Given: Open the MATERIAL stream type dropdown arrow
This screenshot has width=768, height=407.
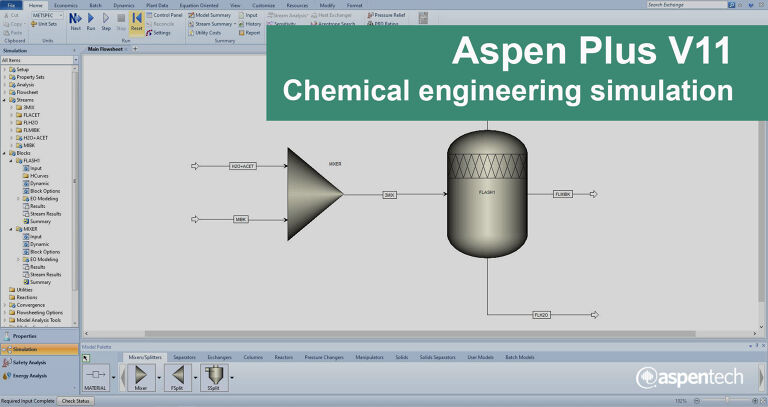Looking at the screenshot, I should (x=114, y=378).
